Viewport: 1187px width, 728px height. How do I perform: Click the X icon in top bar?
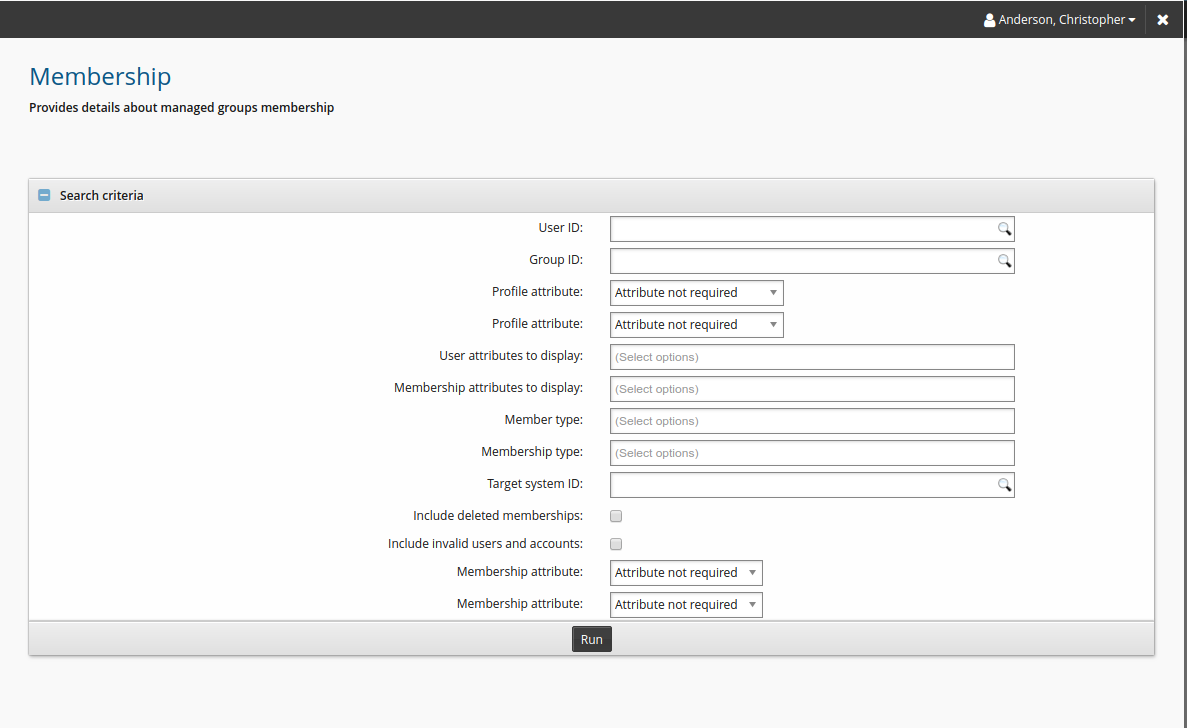pos(1163,20)
